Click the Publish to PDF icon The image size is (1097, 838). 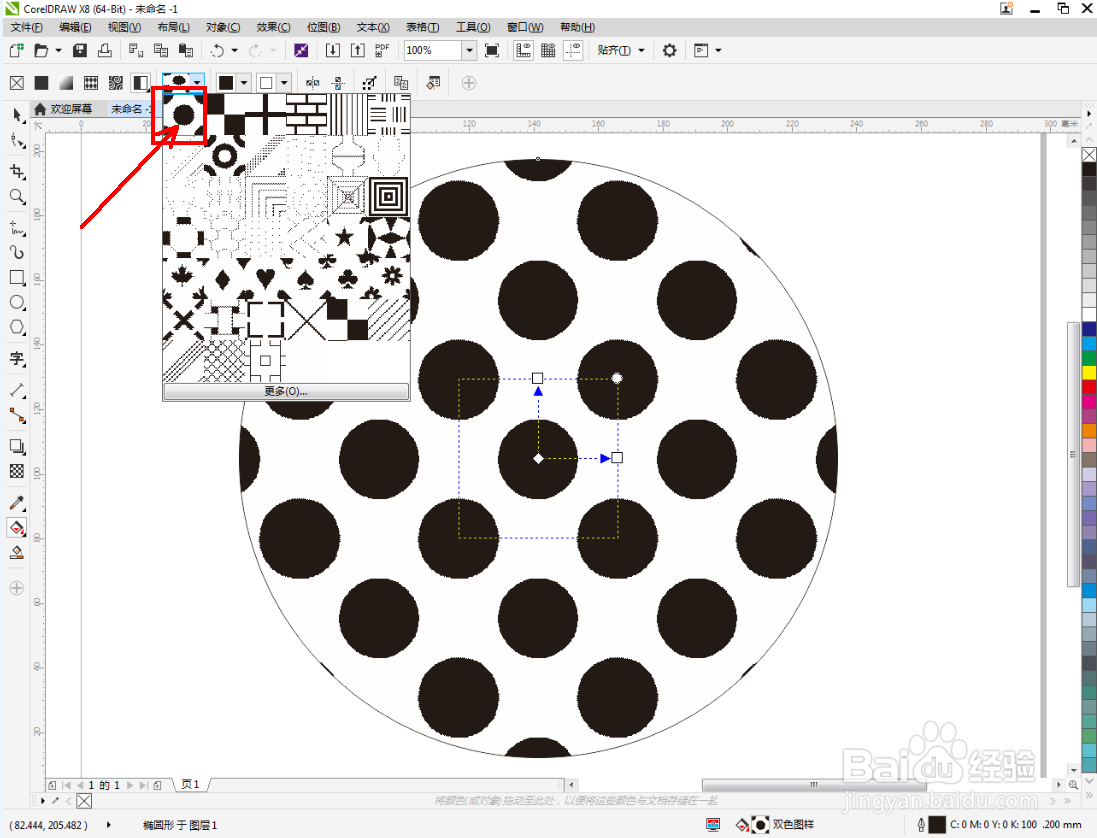(382, 50)
